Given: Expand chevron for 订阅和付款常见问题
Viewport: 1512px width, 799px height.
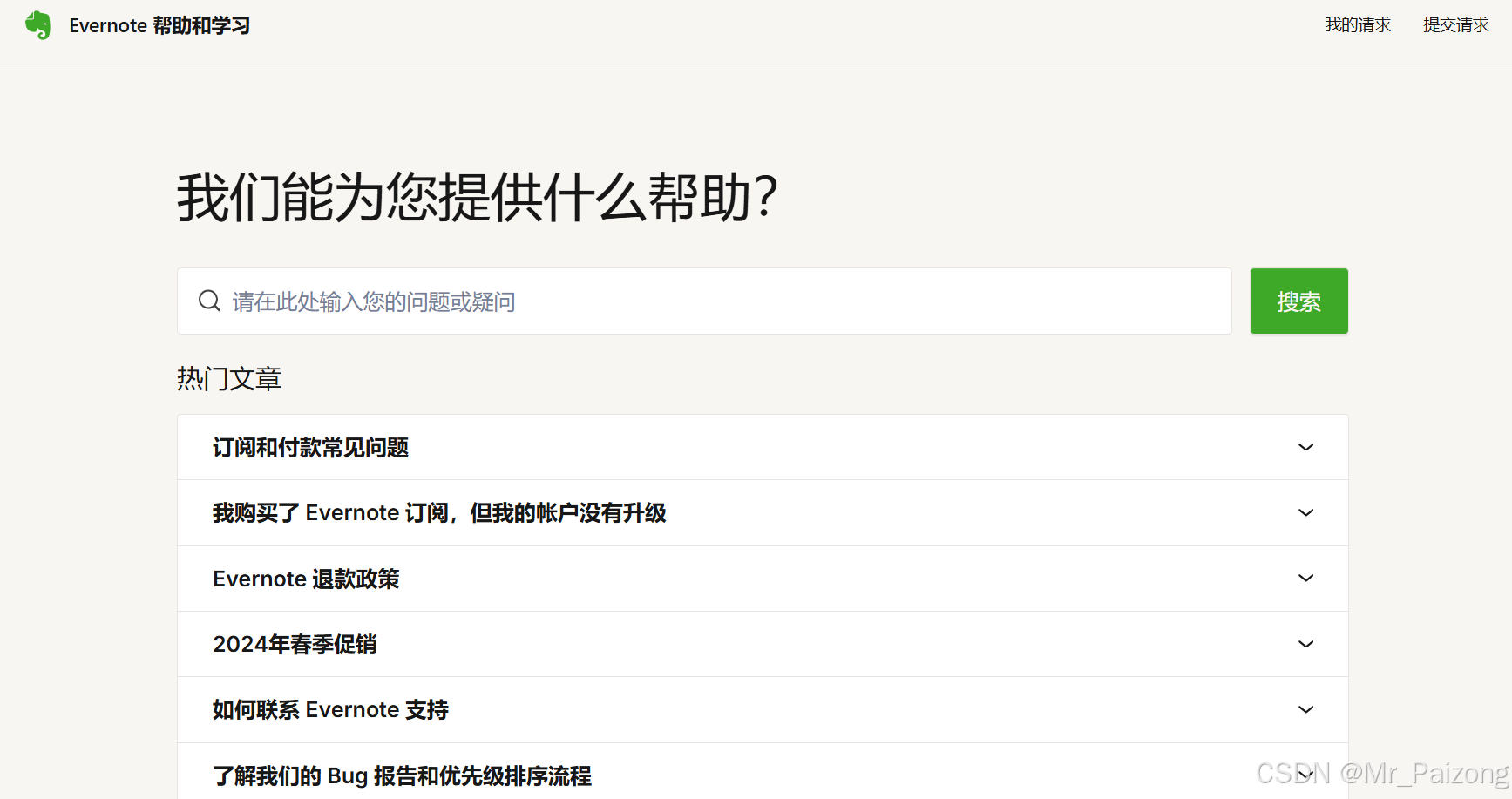Looking at the screenshot, I should pyautogui.click(x=1305, y=447).
